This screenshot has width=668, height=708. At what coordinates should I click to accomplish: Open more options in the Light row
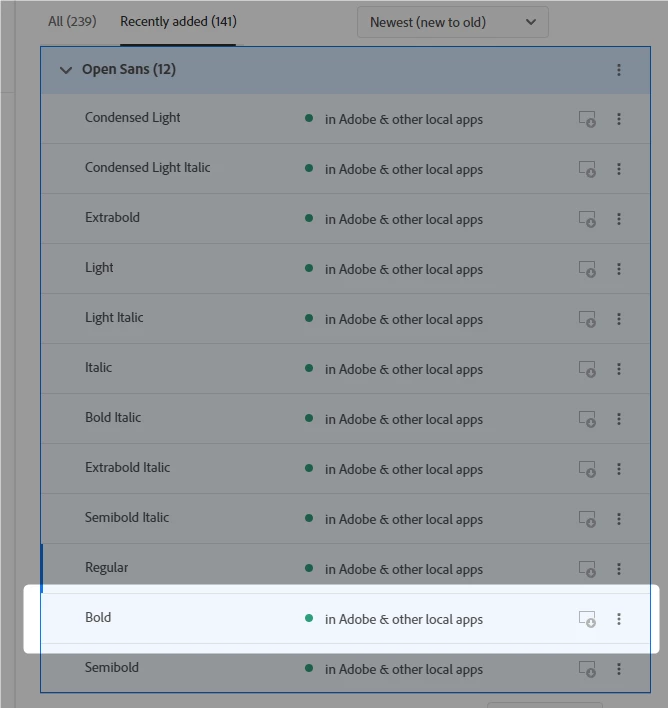click(x=619, y=270)
